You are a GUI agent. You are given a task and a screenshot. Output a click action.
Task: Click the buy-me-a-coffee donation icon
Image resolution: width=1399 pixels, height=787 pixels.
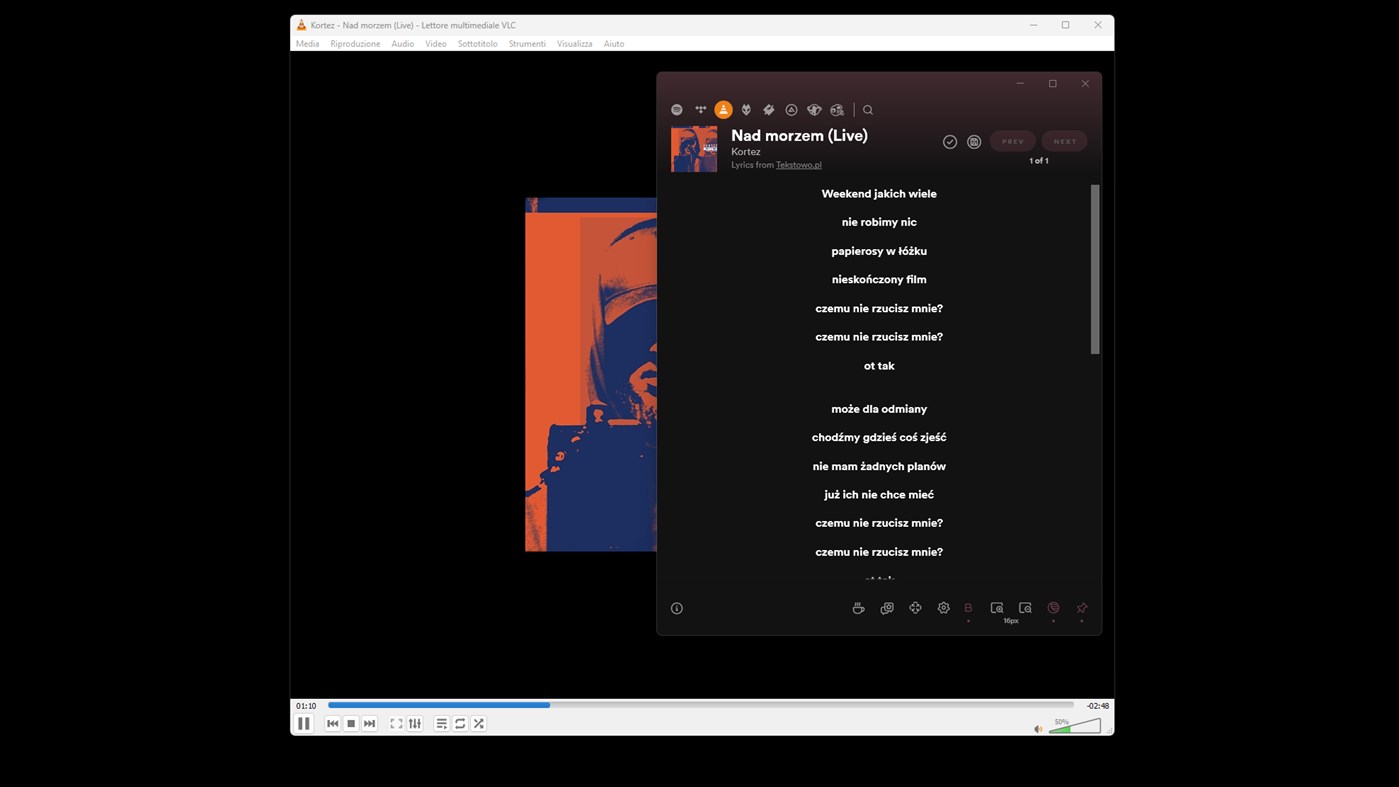click(x=858, y=607)
